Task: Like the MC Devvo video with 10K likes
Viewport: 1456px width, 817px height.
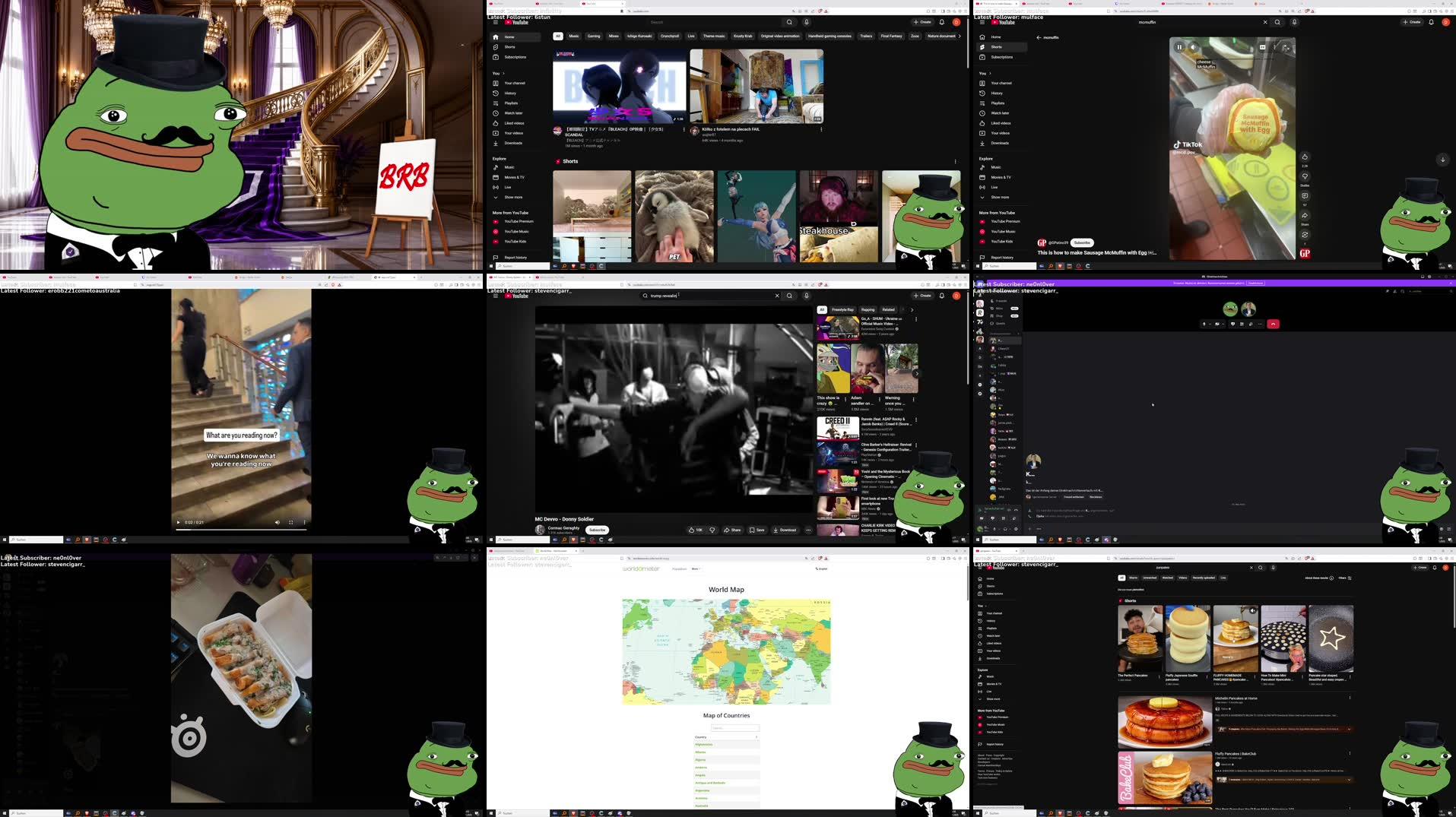Action: pos(695,530)
